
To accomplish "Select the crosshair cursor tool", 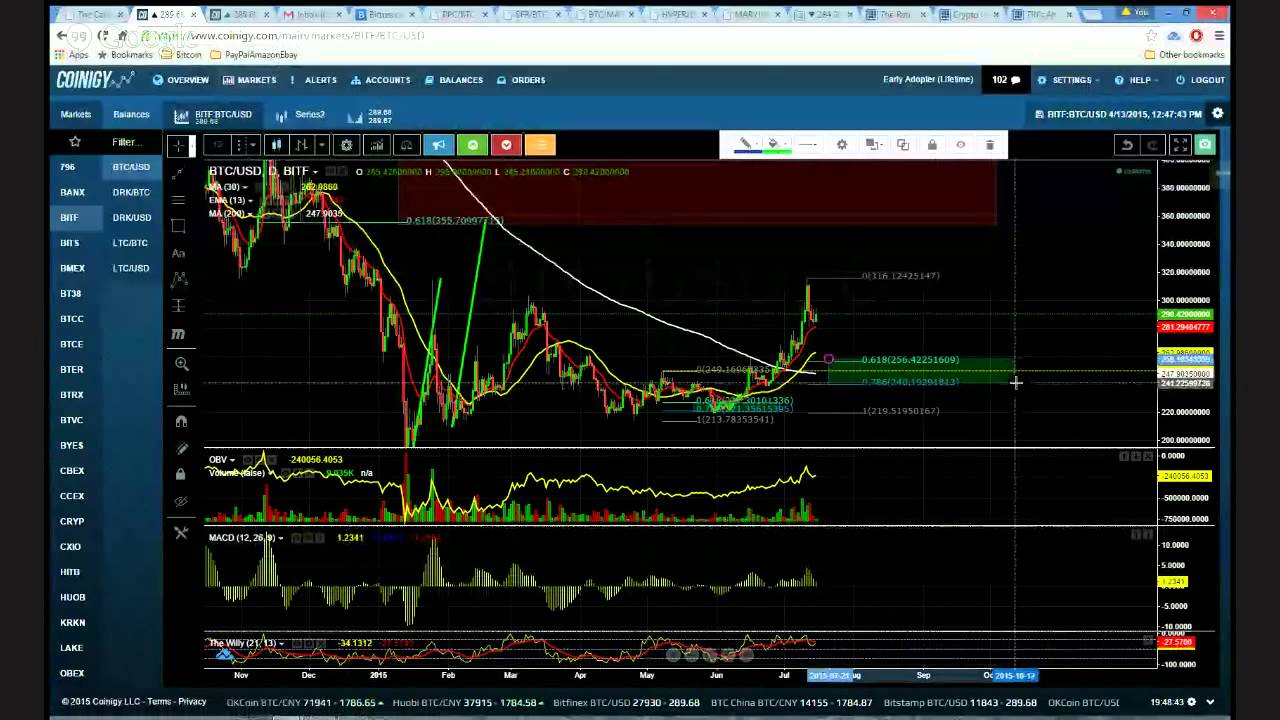I will [x=179, y=146].
